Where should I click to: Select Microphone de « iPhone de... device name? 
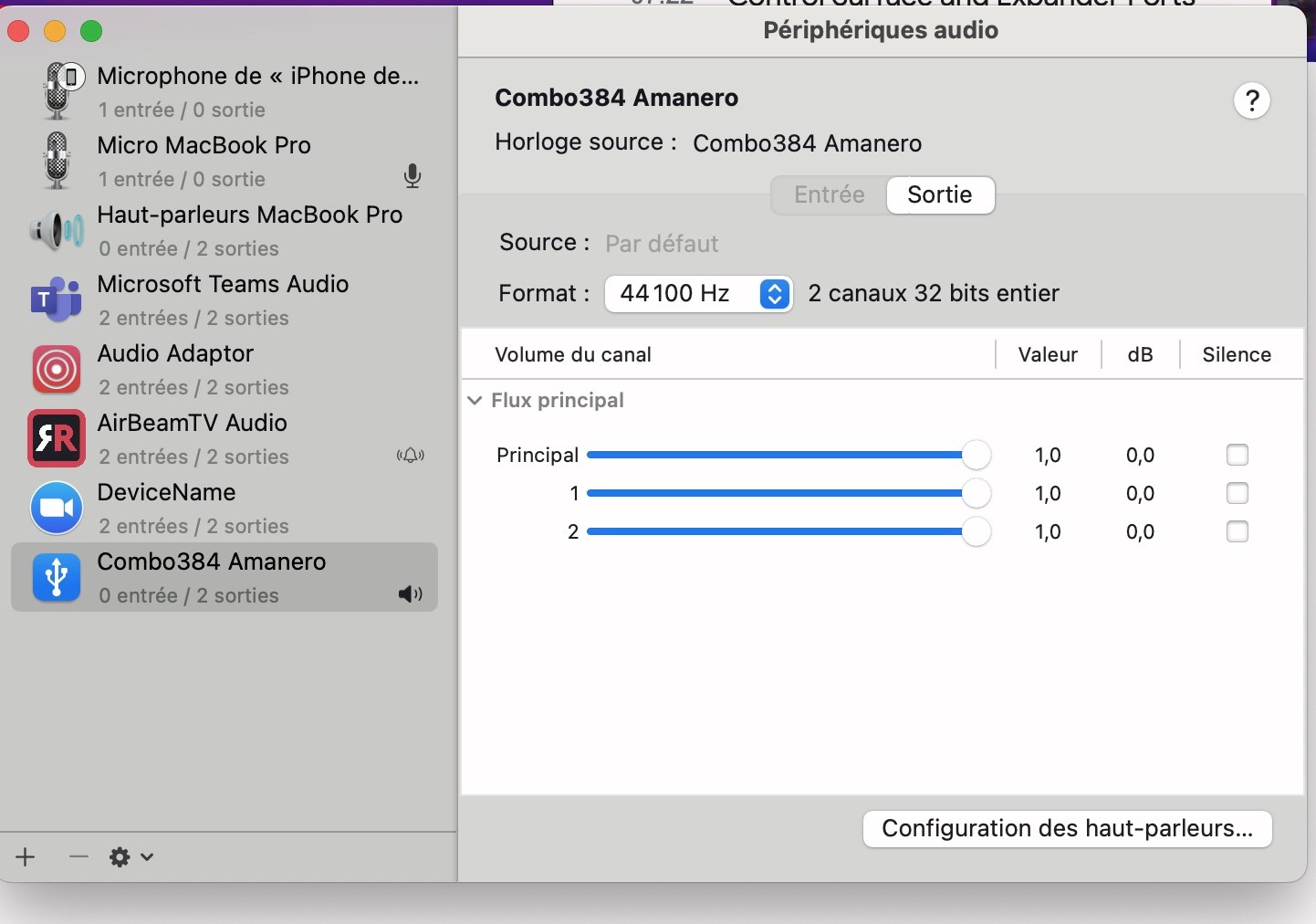[x=258, y=76]
